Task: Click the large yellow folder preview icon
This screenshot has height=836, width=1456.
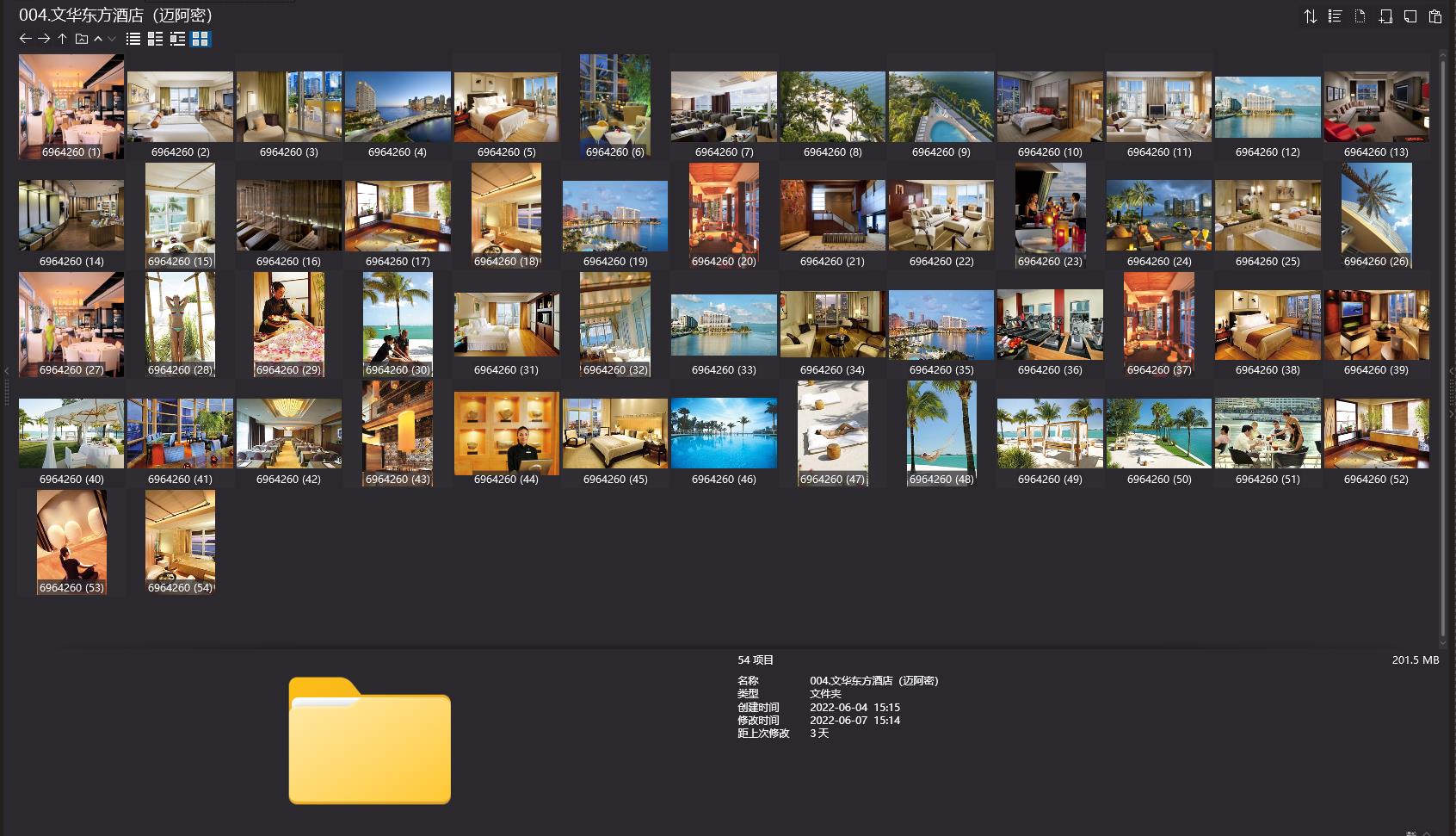Action: click(x=369, y=741)
